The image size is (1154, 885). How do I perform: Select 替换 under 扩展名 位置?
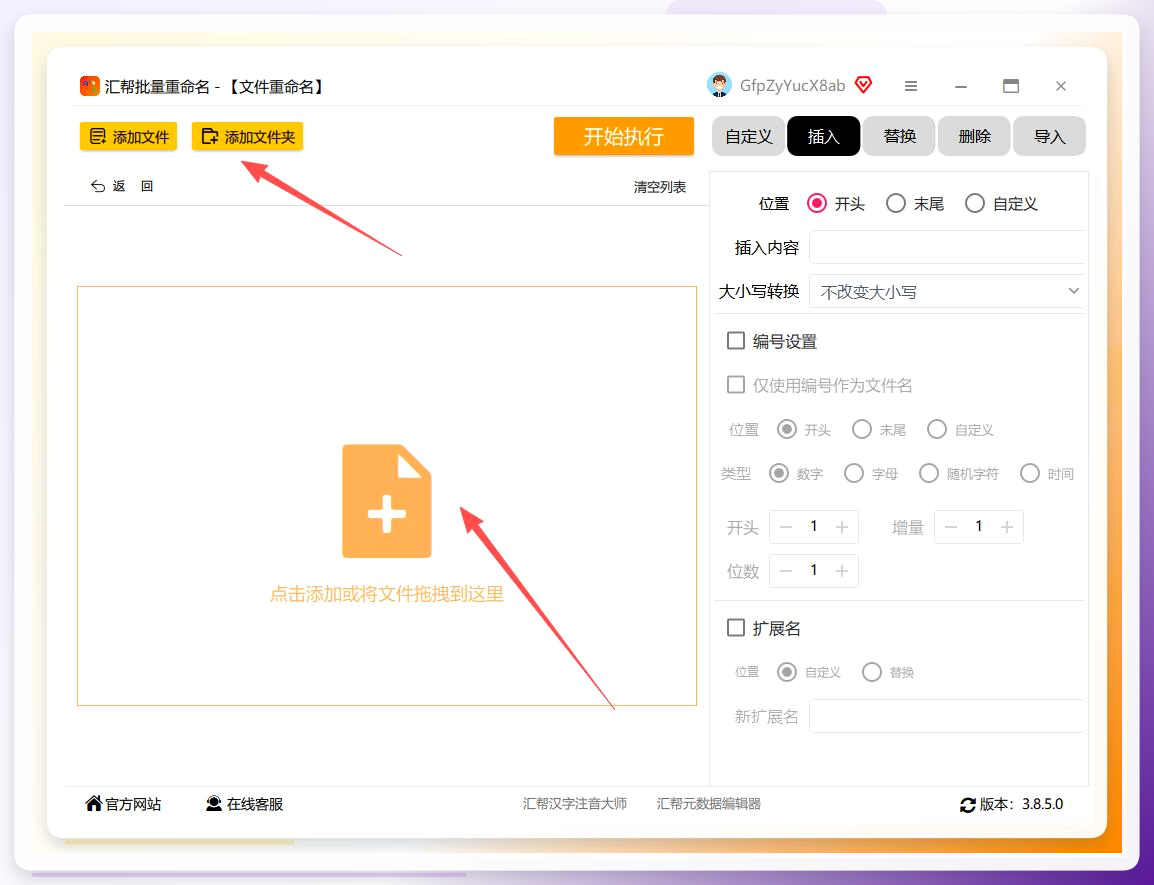871,672
